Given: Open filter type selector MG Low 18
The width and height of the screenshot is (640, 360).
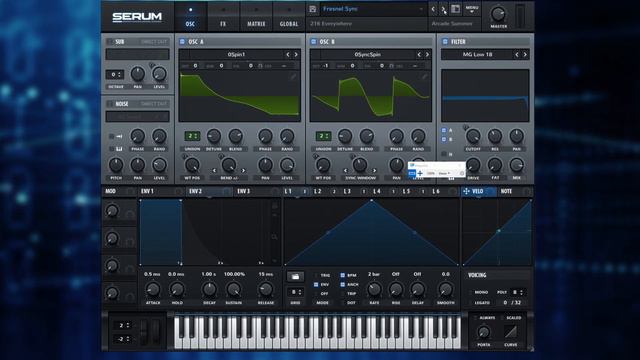Looking at the screenshot, I should [477, 54].
